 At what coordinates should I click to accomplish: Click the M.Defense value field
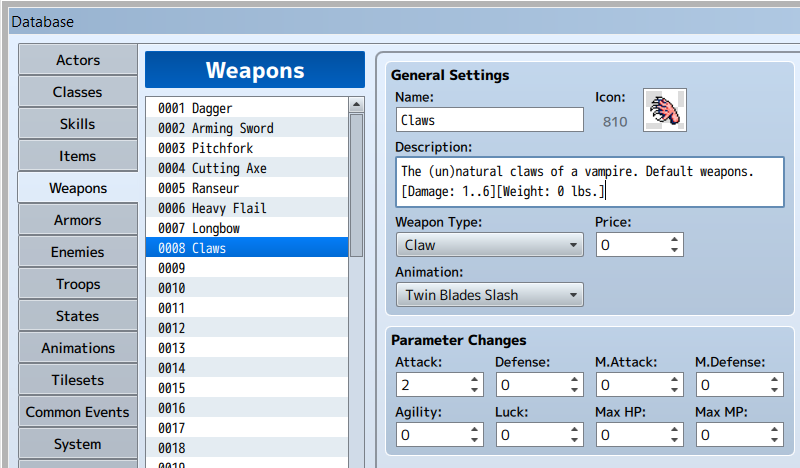pos(732,385)
